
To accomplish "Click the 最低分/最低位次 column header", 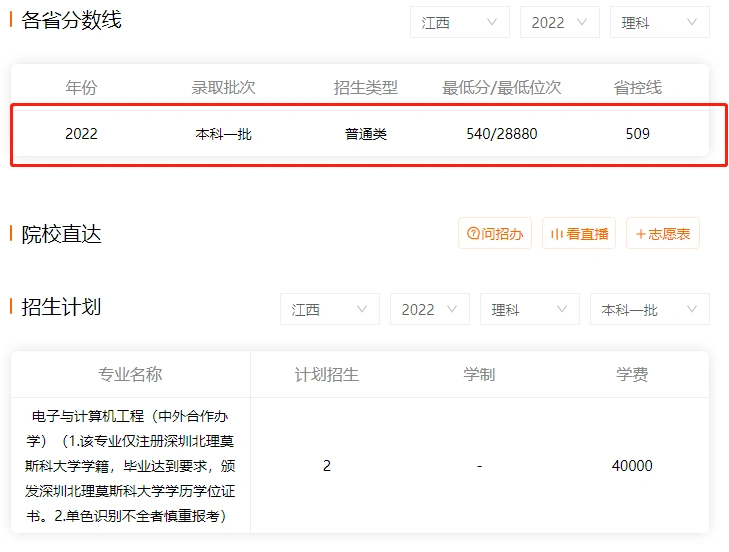I will (502, 87).
